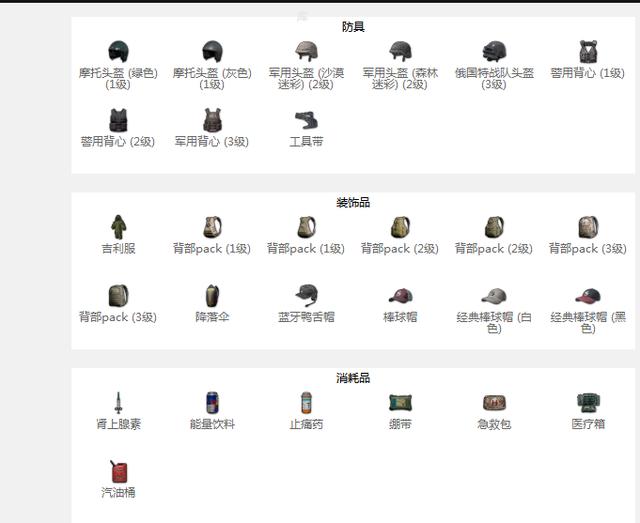Click the 警用背心 (1级) vest icon
640x523 pixels.
click(588, 51)
